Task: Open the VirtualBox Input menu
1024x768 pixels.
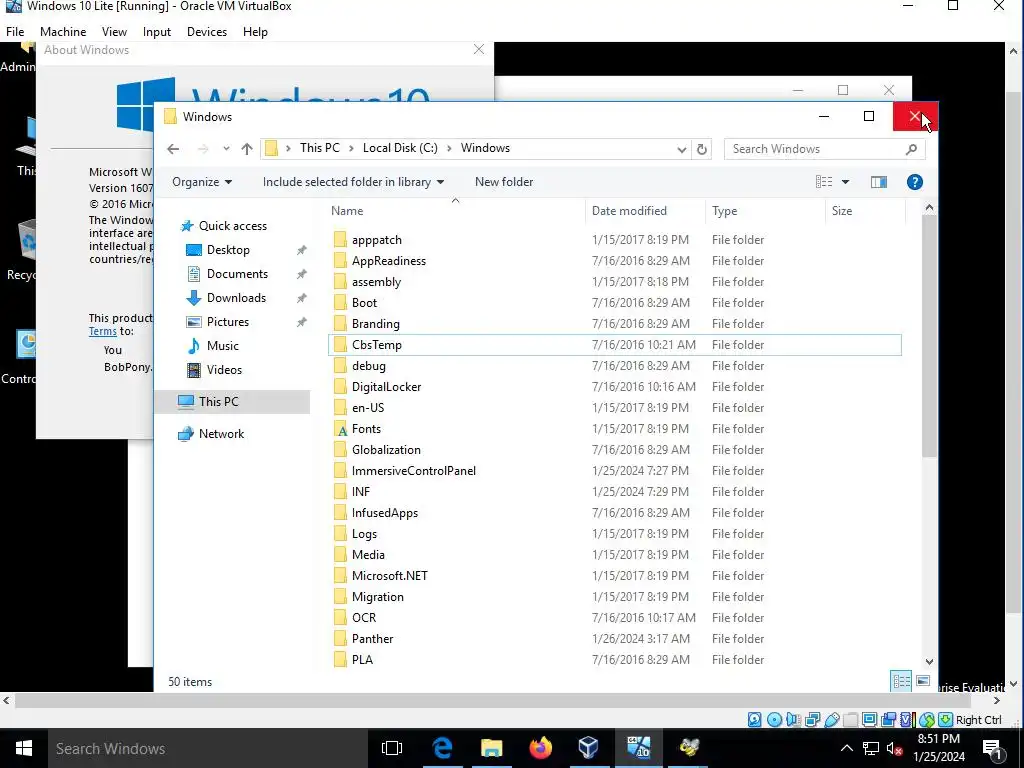Action: [x=157, y=32]
